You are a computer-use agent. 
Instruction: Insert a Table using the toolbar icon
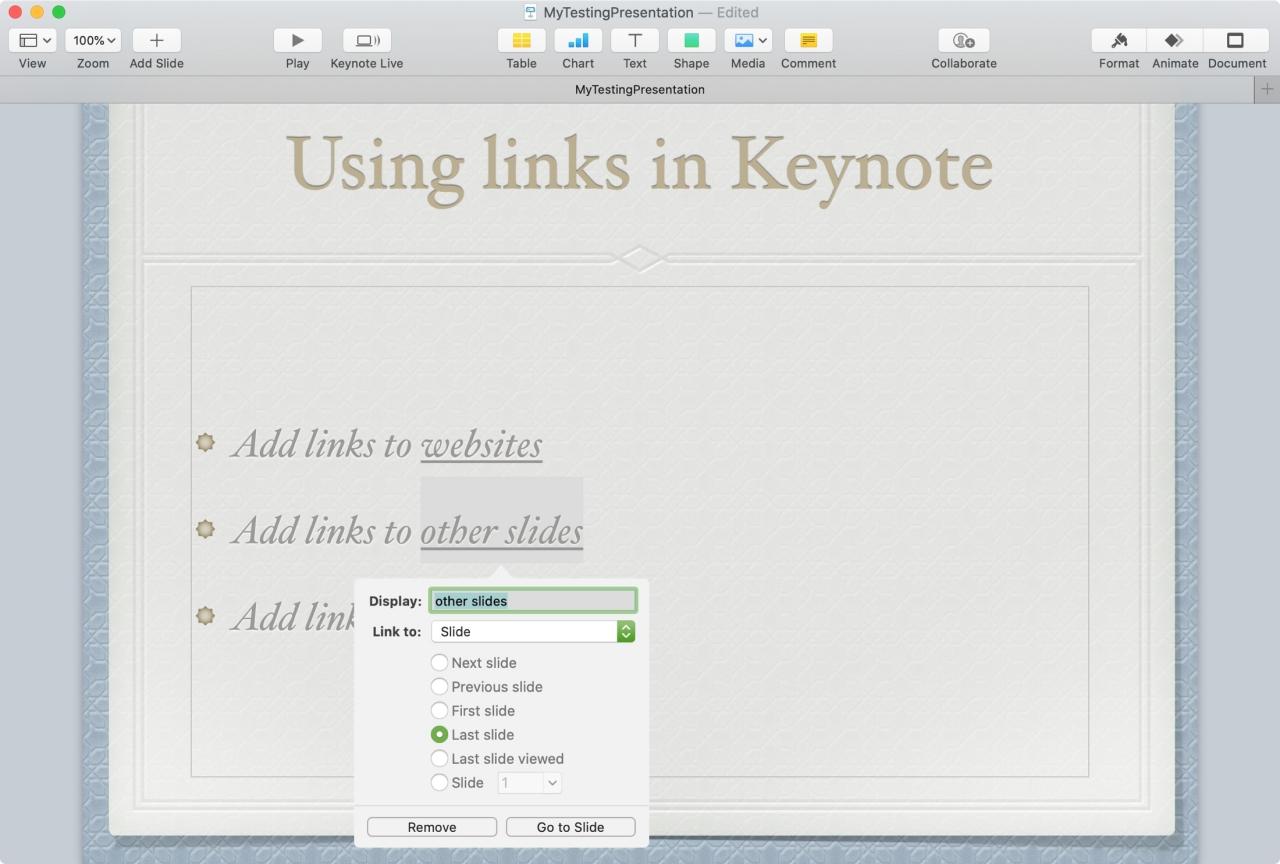pyautogui.click(x=521, y=41)
